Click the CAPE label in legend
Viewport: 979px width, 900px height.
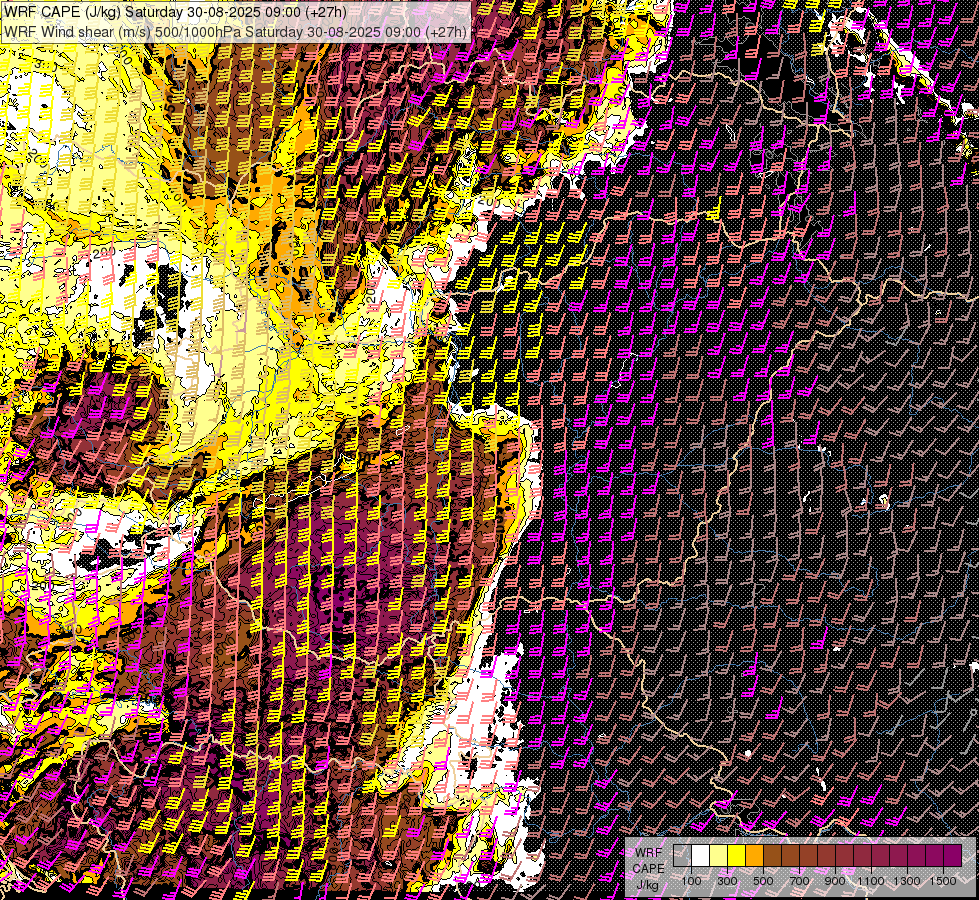(x=648, y=869)
